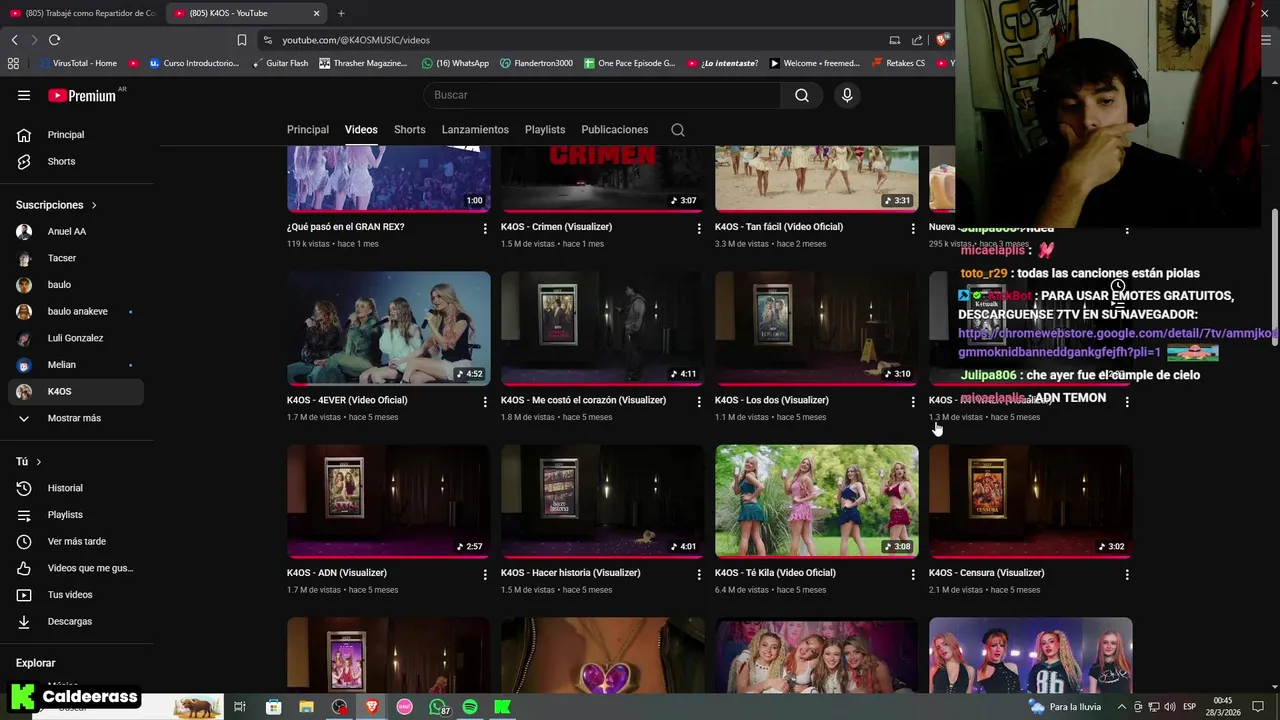Open the Playlists channel tab

point(545,130)
